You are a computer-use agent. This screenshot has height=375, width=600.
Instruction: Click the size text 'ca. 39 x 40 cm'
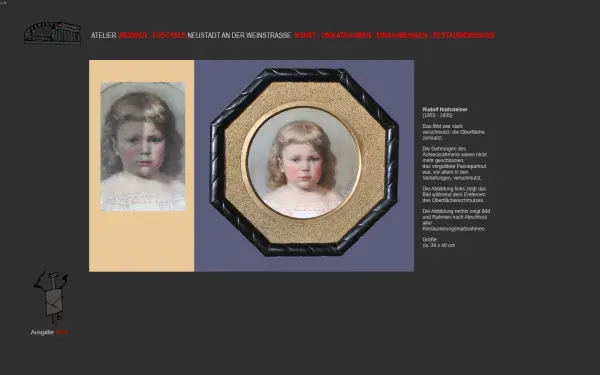439,245
